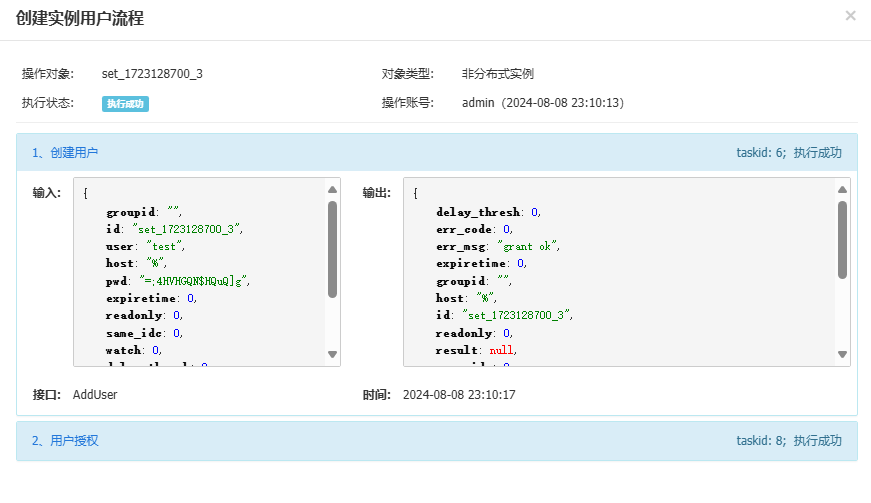
Task: Click the 2024-08-08 23:10:17 time value
Action: point(459,395)
